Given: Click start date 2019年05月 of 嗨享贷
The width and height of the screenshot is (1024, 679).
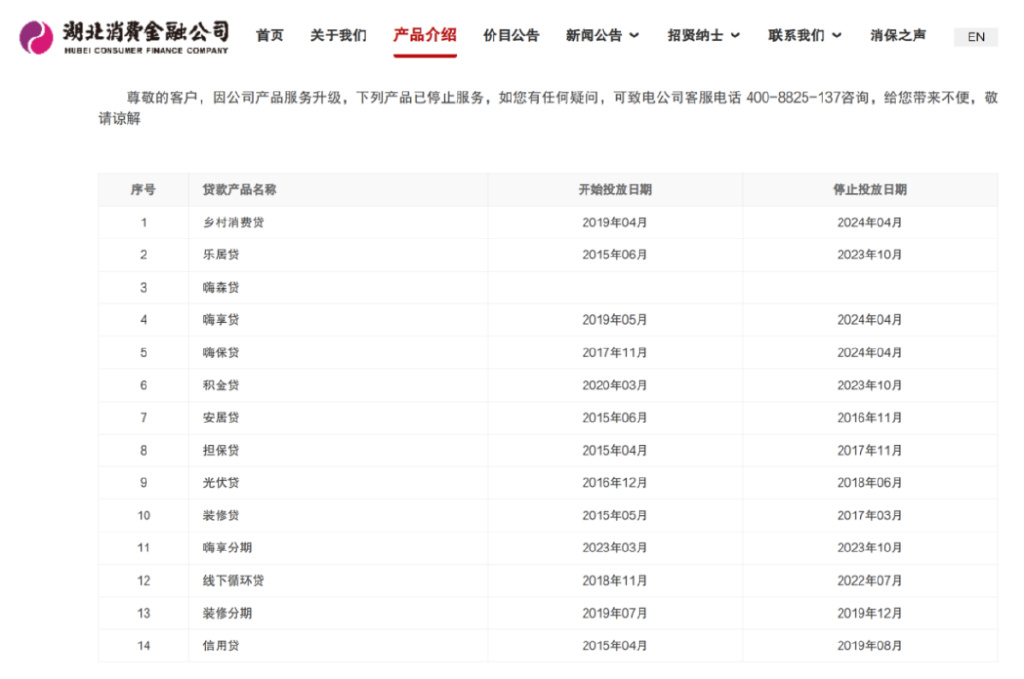Looking at the screenshot, I should [615, 320].
